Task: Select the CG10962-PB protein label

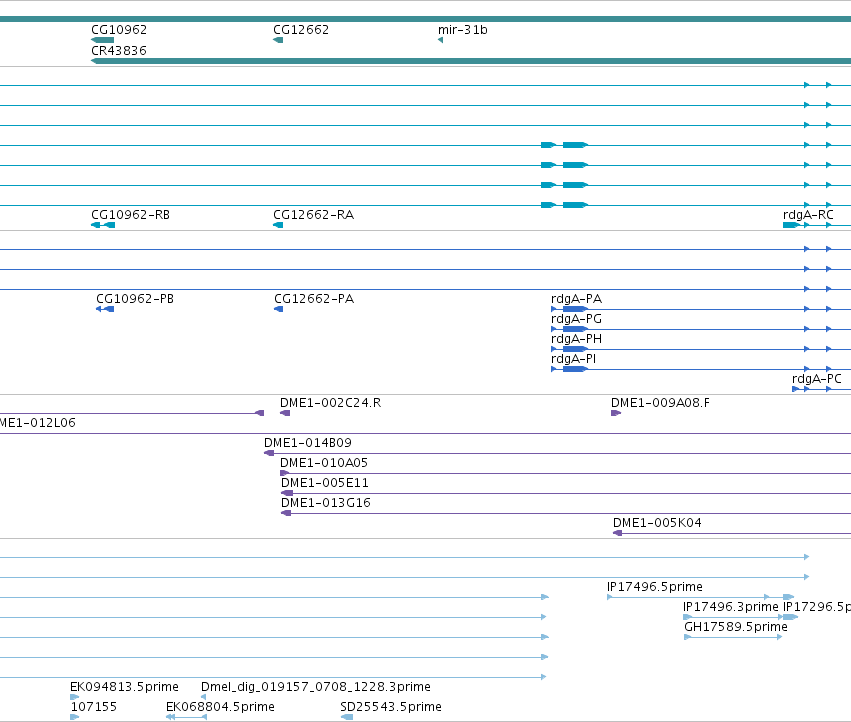Action: tap(135, 299)
